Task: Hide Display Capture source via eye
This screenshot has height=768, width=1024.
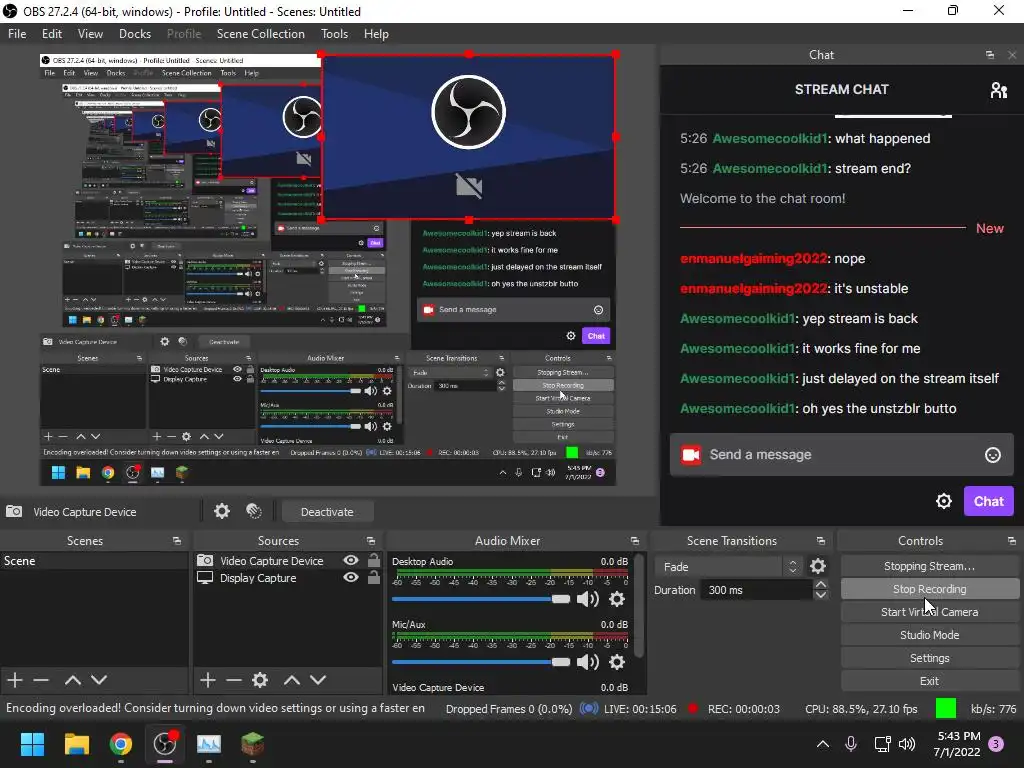Action: (x=351, y=577)
